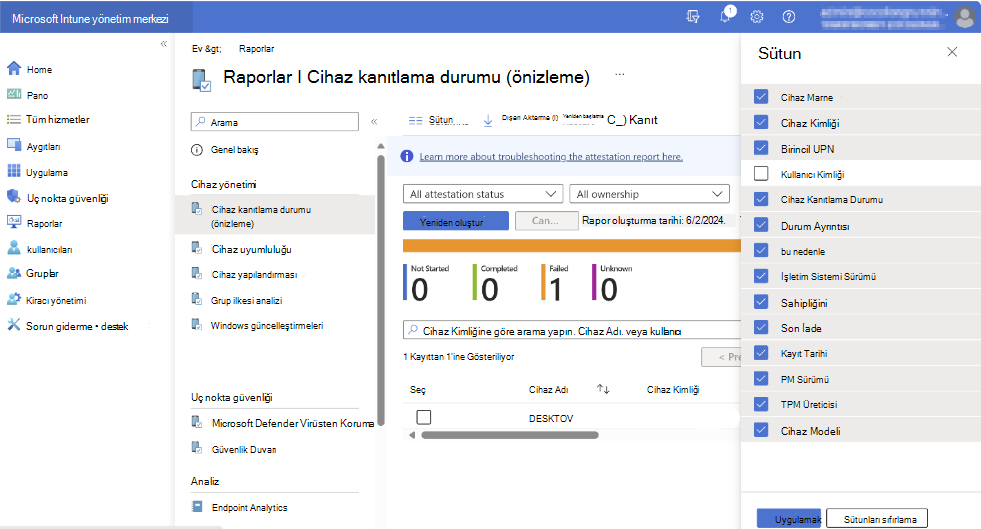Close the Sütun panel
This screenshot has width=981, height=529.
point(952,52)
